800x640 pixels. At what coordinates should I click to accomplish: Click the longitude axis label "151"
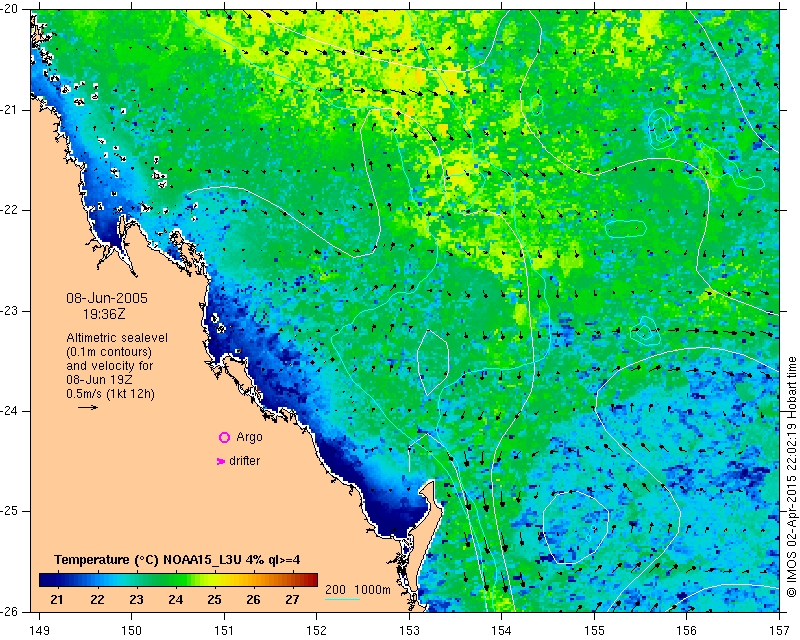coord(224,630)
